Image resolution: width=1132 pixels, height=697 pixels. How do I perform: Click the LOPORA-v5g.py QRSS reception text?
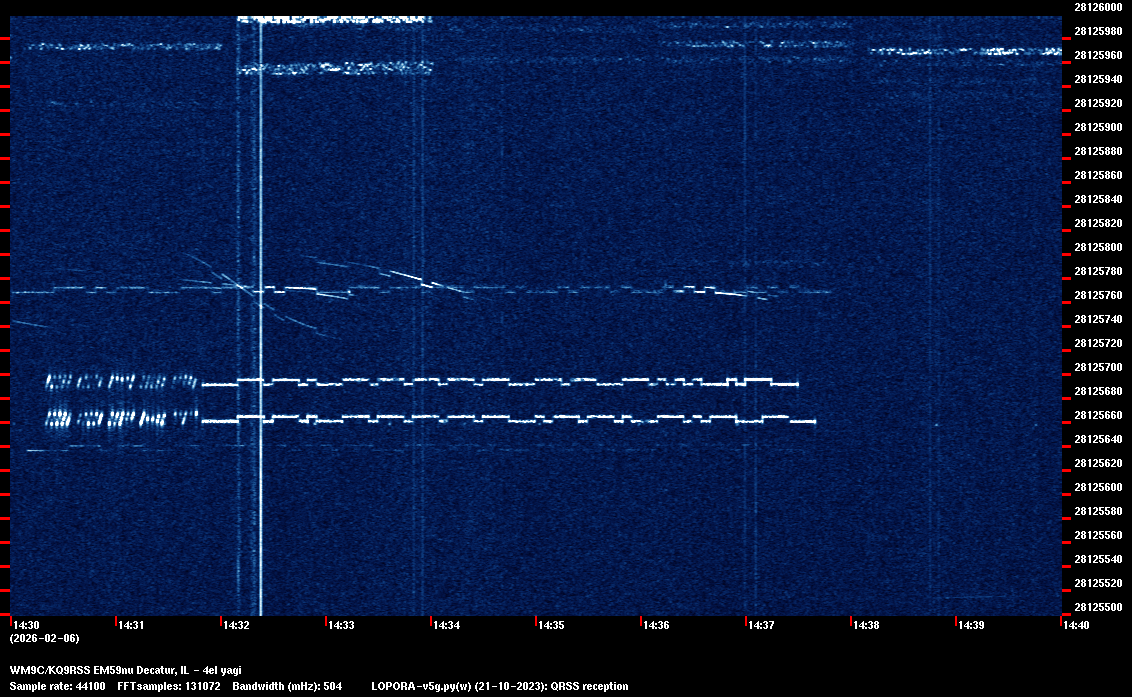[x=499, y=686]
